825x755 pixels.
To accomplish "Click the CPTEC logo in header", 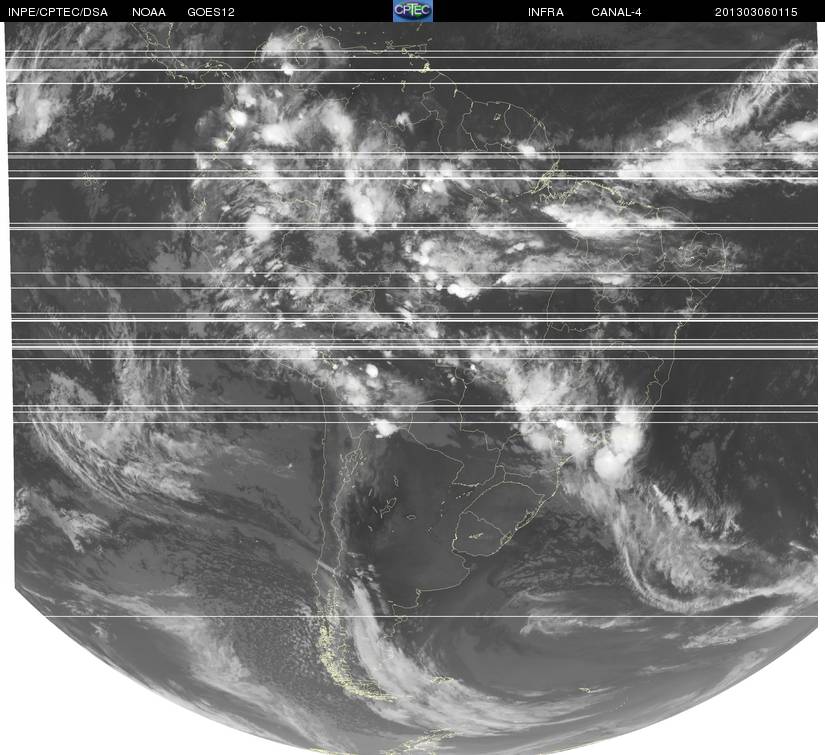I will (x=413, y=11).
